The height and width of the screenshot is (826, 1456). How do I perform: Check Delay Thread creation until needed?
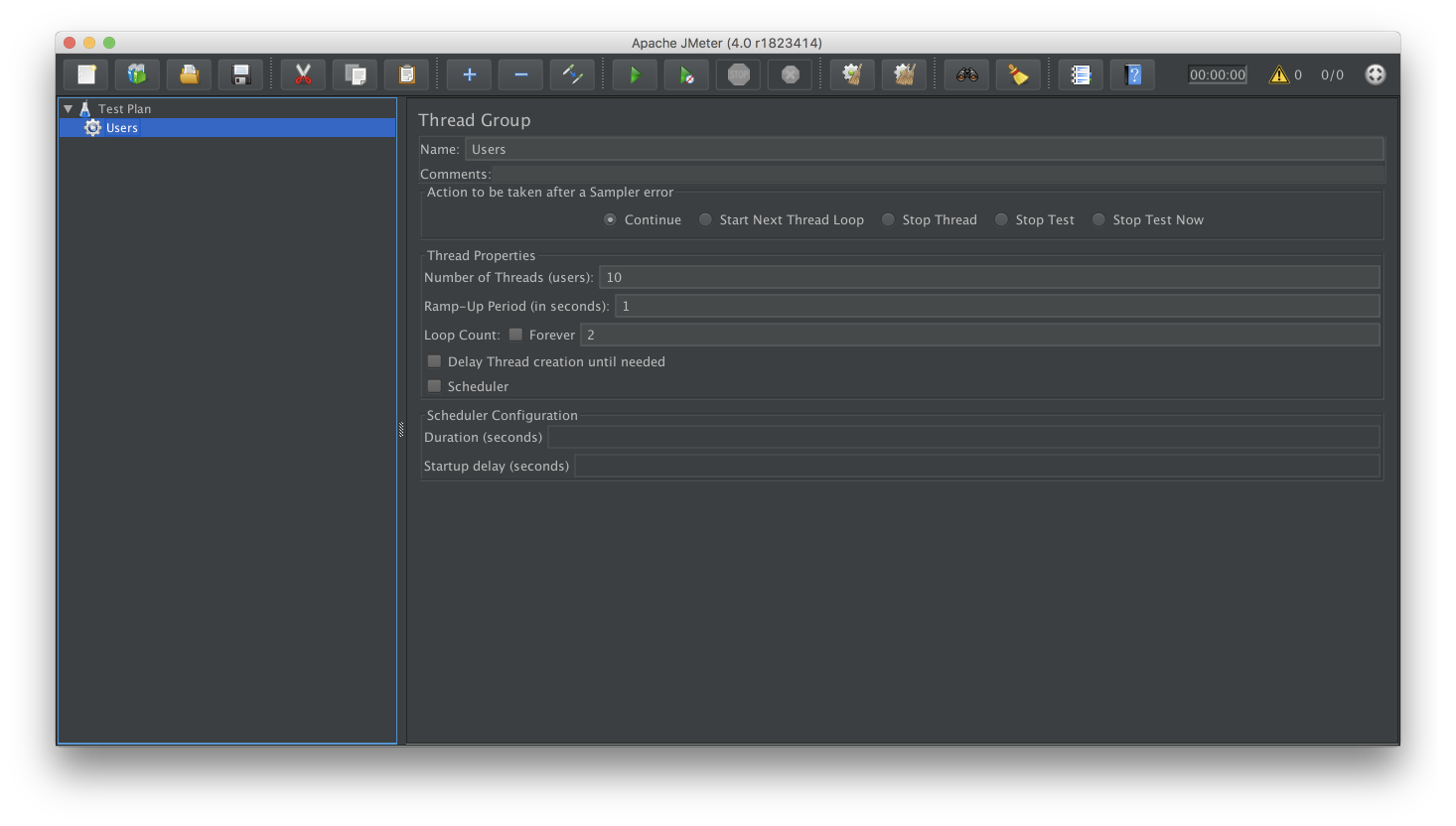pos(434,361)
